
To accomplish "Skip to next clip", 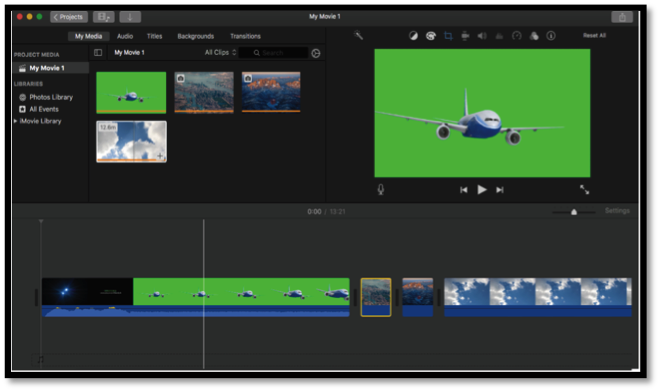I will click(x=500, y=190).
